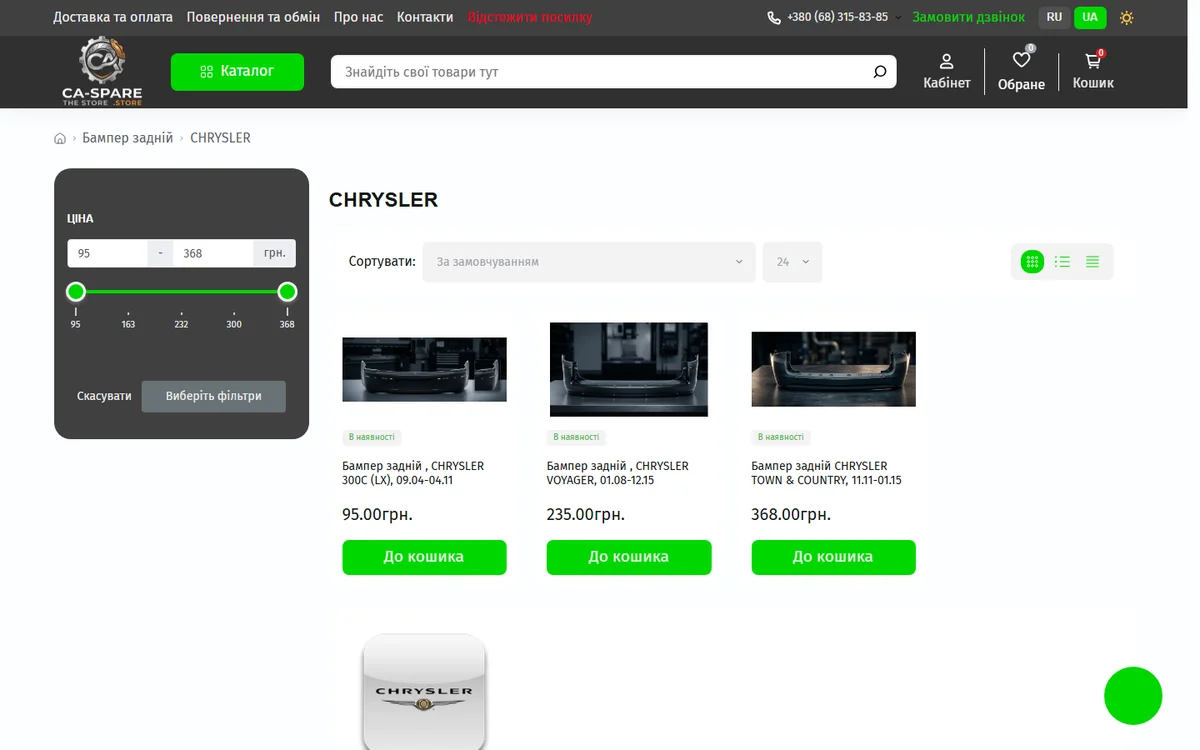Switch to grid view icon
1200x750 pixels.
point(1032,262)
